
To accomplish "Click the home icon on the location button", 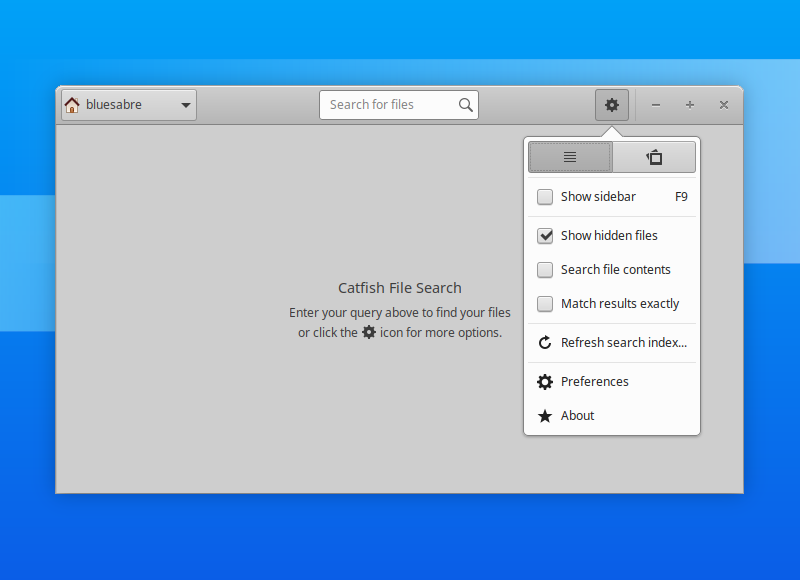I will [72, 104].
